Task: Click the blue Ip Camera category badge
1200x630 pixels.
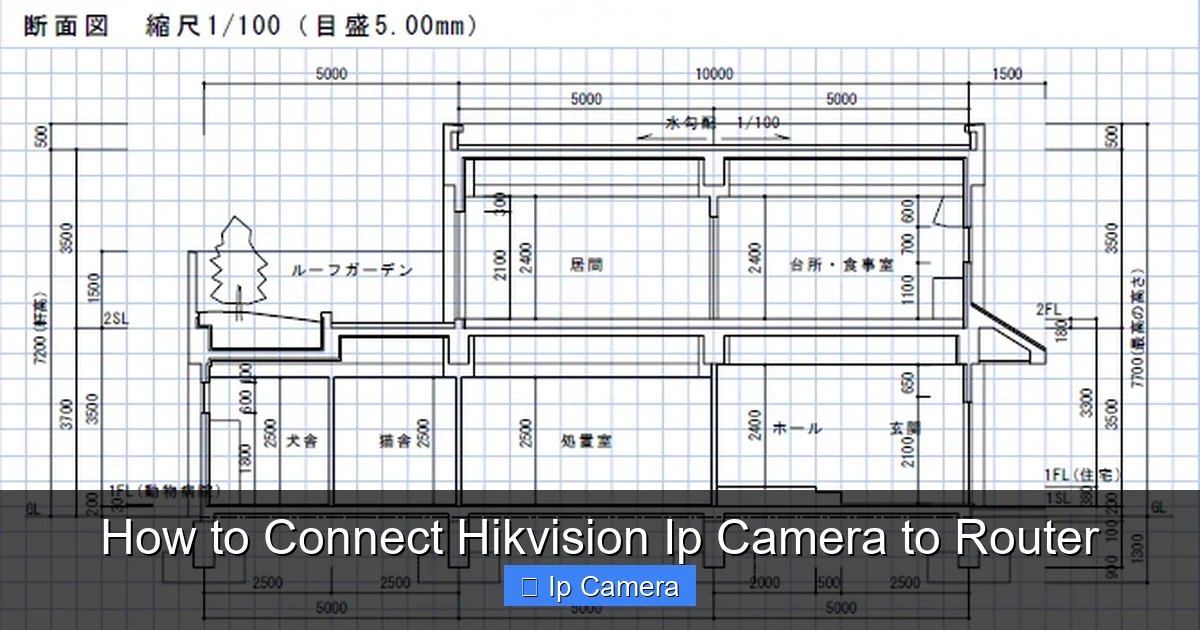Action: (x=600, y=586)
